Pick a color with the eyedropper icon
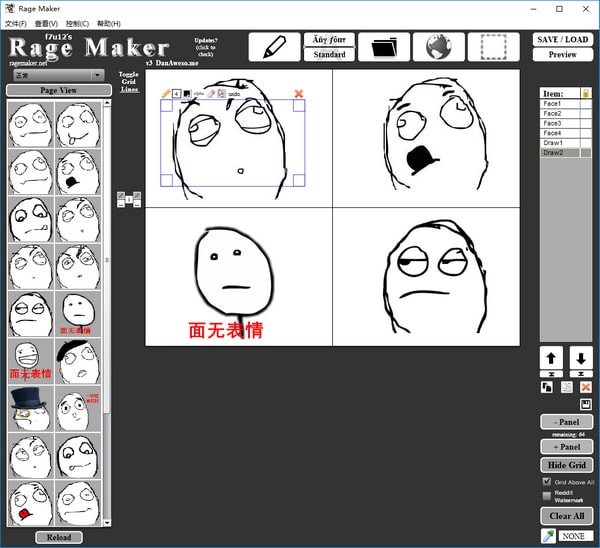Image resolution: width=600 pixels, height=548 pixels. point(546,536)
